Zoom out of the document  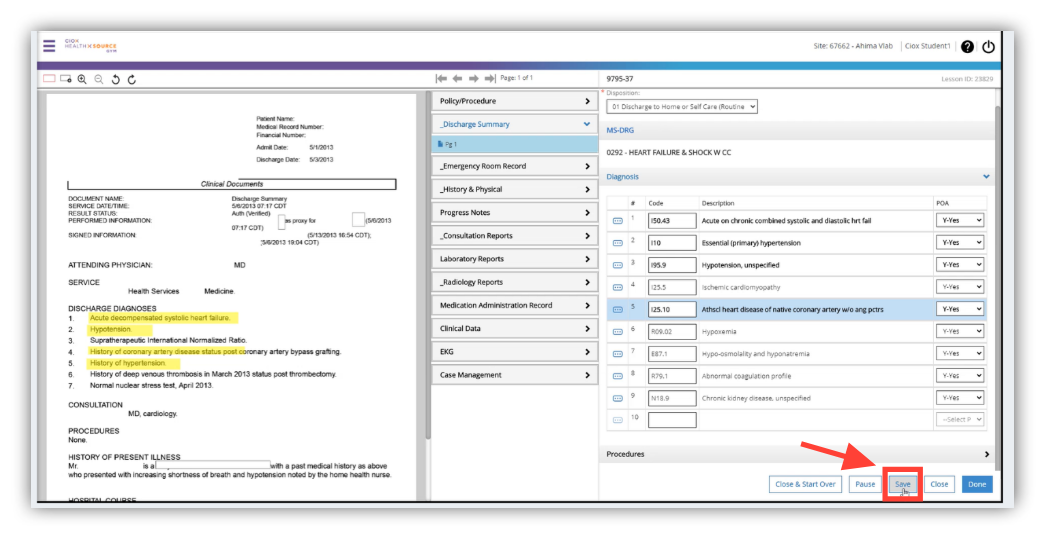pos(98,78)
